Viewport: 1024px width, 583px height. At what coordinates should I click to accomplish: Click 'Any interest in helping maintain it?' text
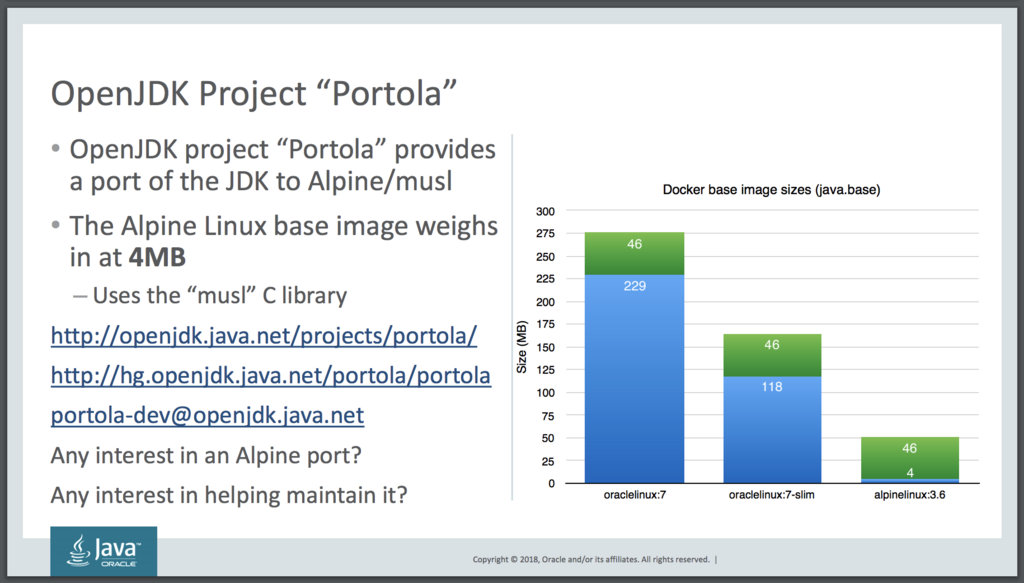(x=229, y=495)
